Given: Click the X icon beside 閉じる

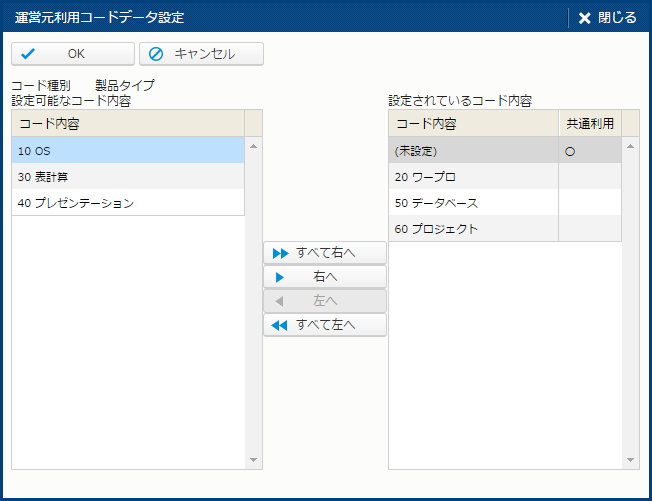Looking at the screenshot, I should coord(585,18).
